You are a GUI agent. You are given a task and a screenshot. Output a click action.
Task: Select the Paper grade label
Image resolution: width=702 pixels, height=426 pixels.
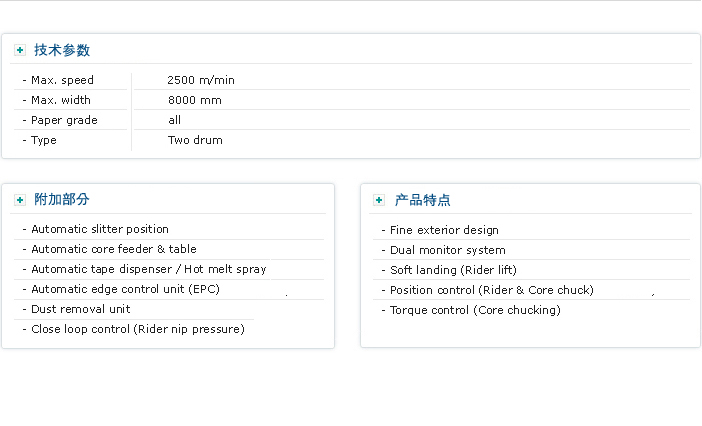tap(64, 120)
